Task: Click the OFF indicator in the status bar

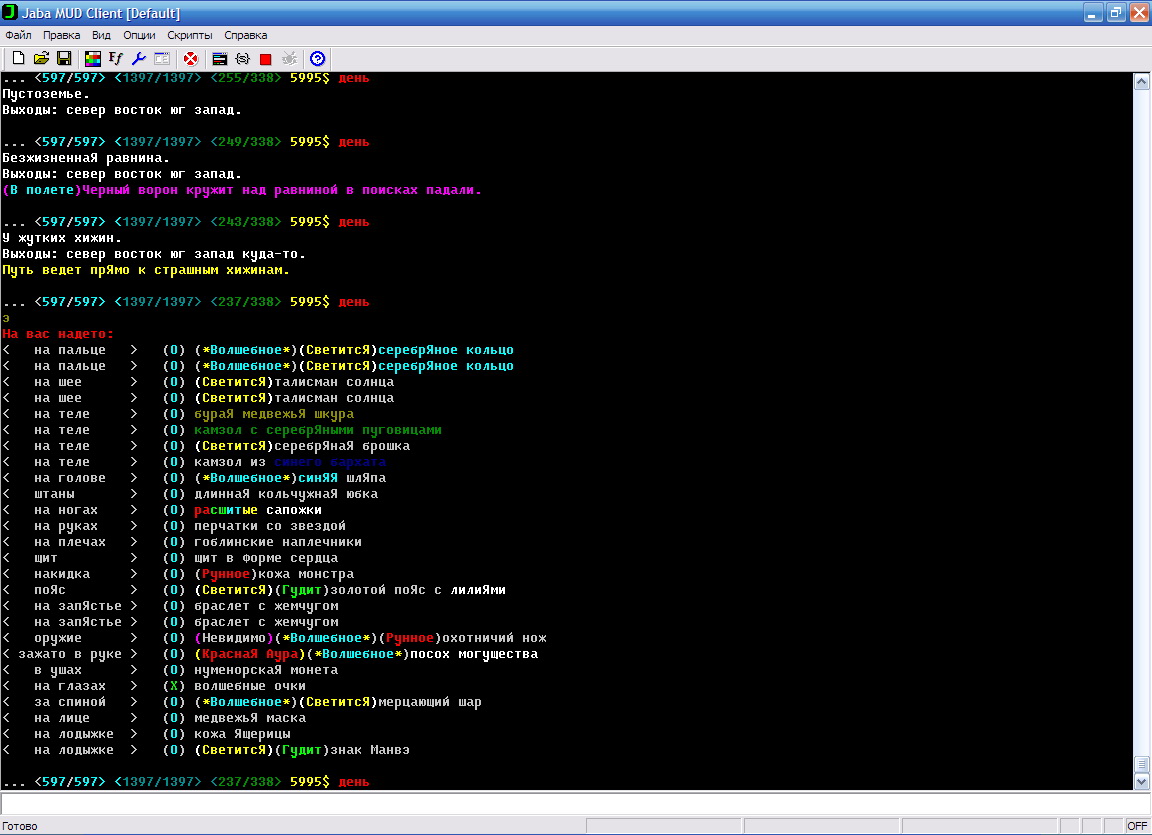Action: click(1137, 826)
